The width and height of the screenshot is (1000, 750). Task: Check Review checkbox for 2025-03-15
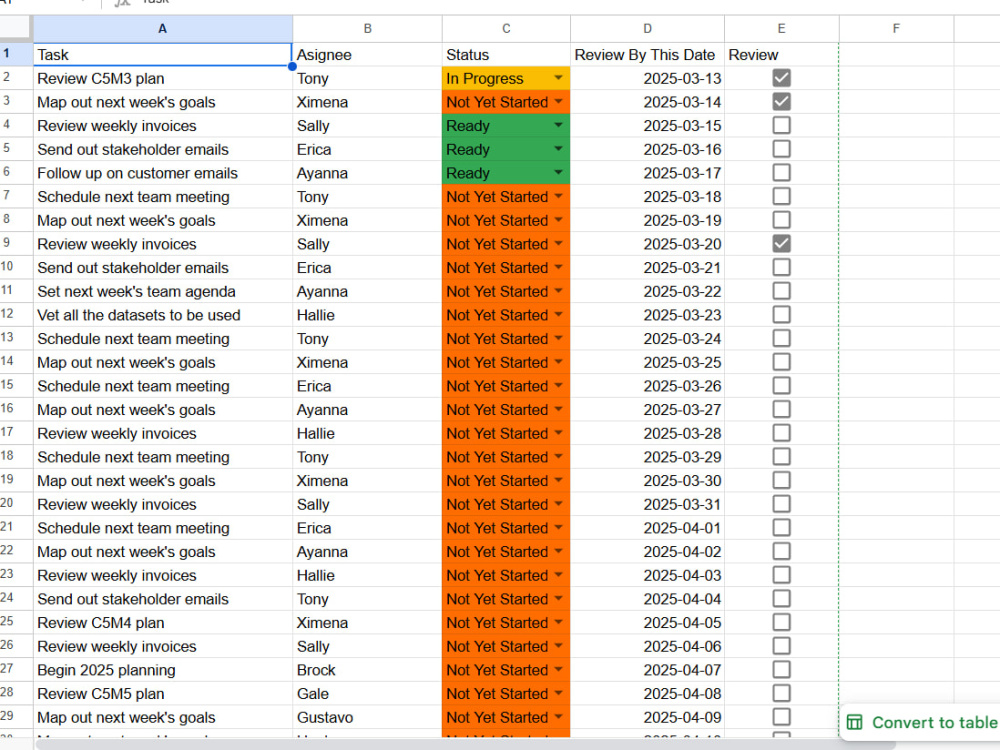point(781,126)
